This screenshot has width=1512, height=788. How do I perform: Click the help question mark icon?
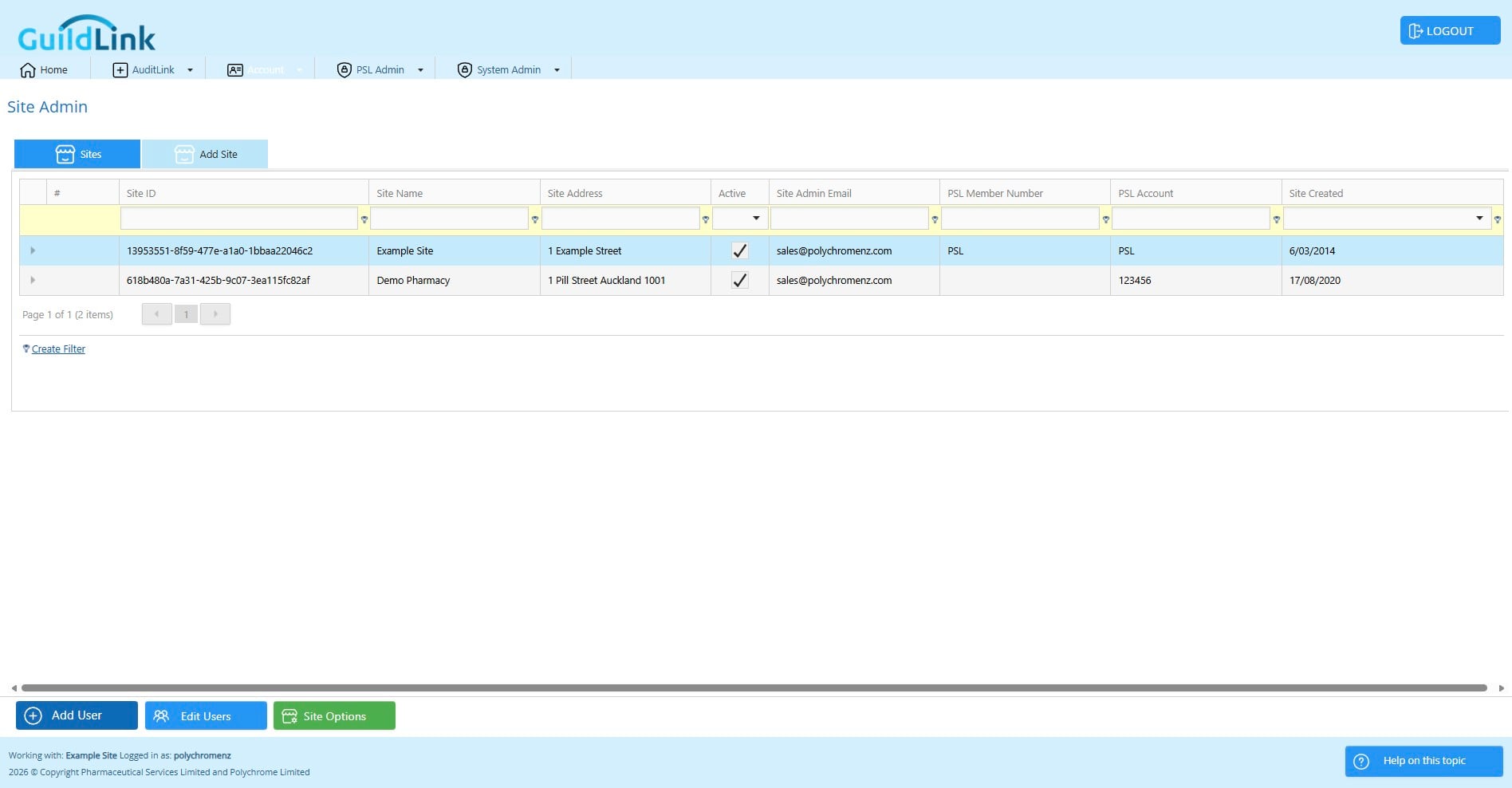(x=1362, y=761)
